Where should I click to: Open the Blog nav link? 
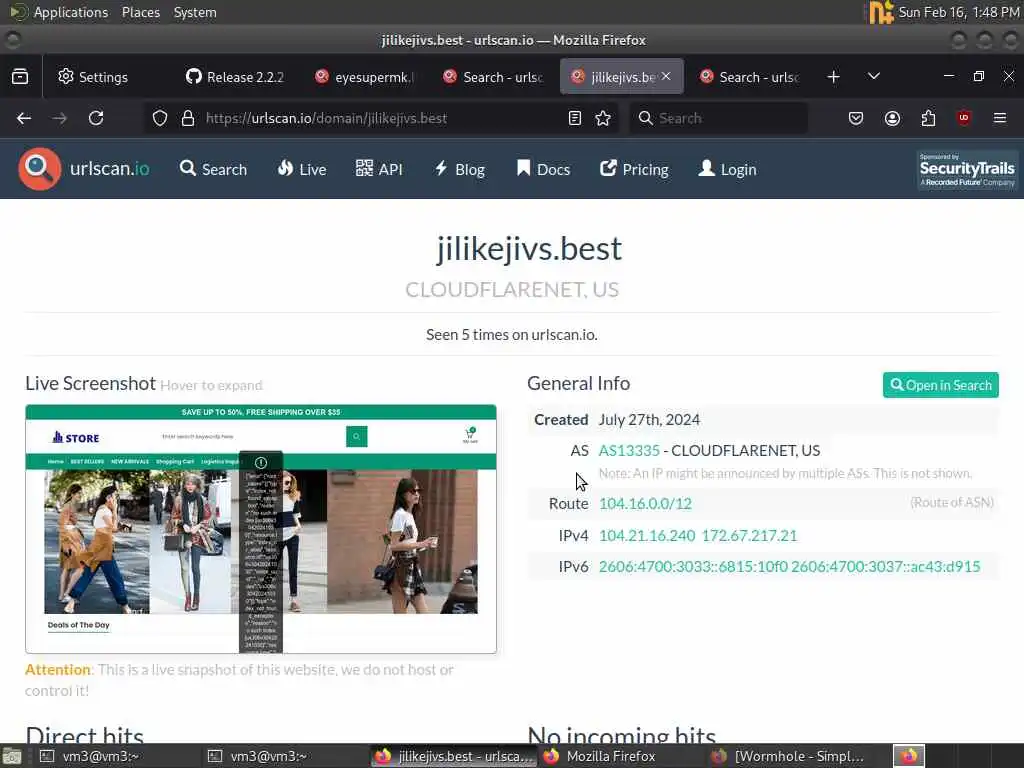[x=460, y=169]
